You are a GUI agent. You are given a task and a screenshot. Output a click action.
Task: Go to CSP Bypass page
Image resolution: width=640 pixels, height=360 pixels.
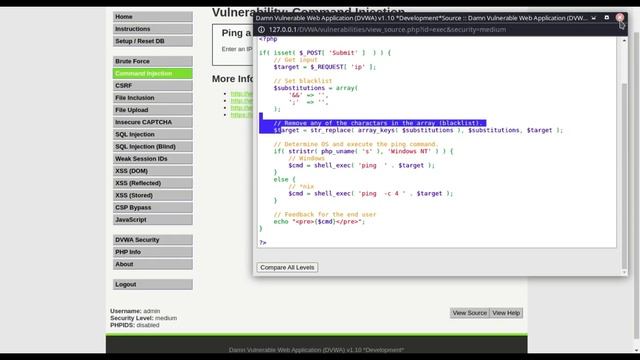click(152, 207)
